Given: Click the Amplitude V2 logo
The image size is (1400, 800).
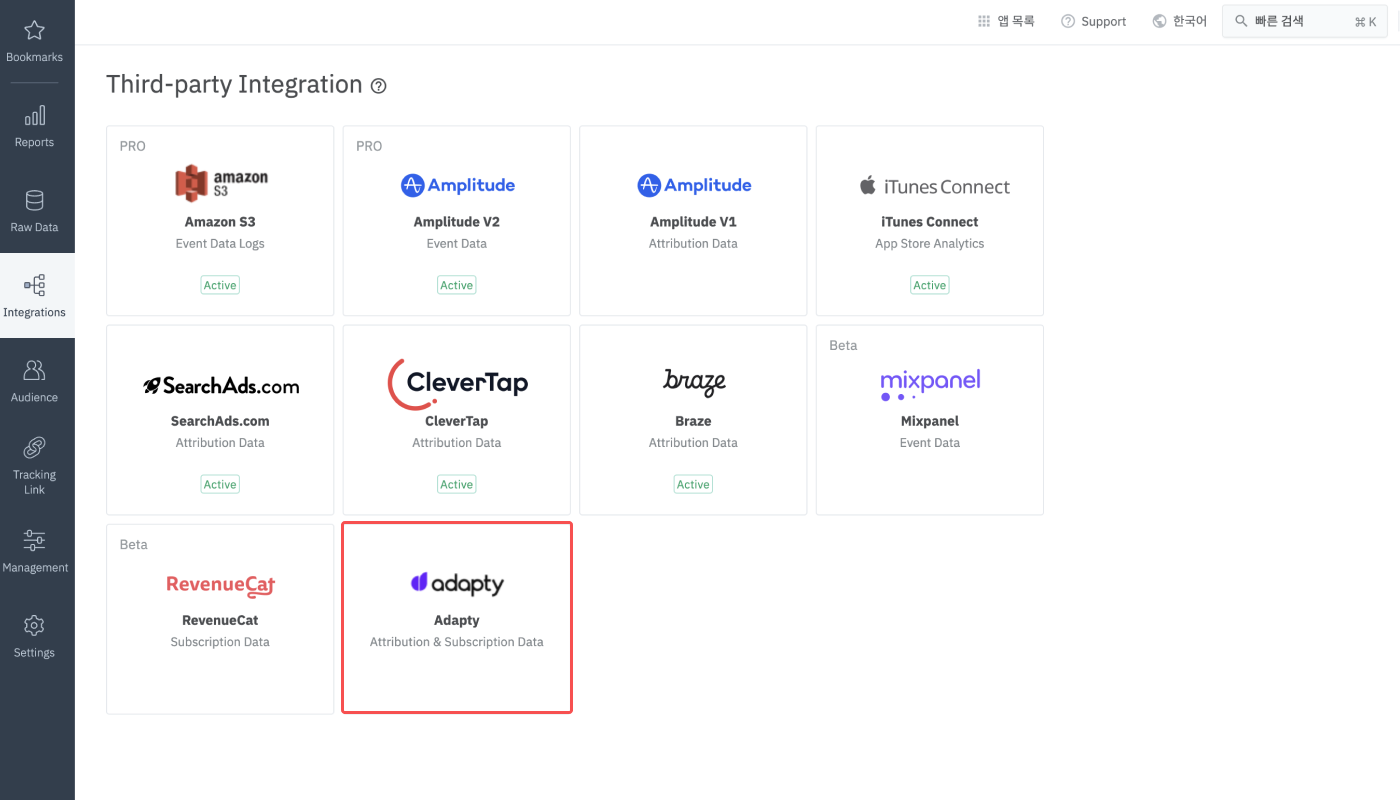Looking at the screenshot, I should coord(457,185).
